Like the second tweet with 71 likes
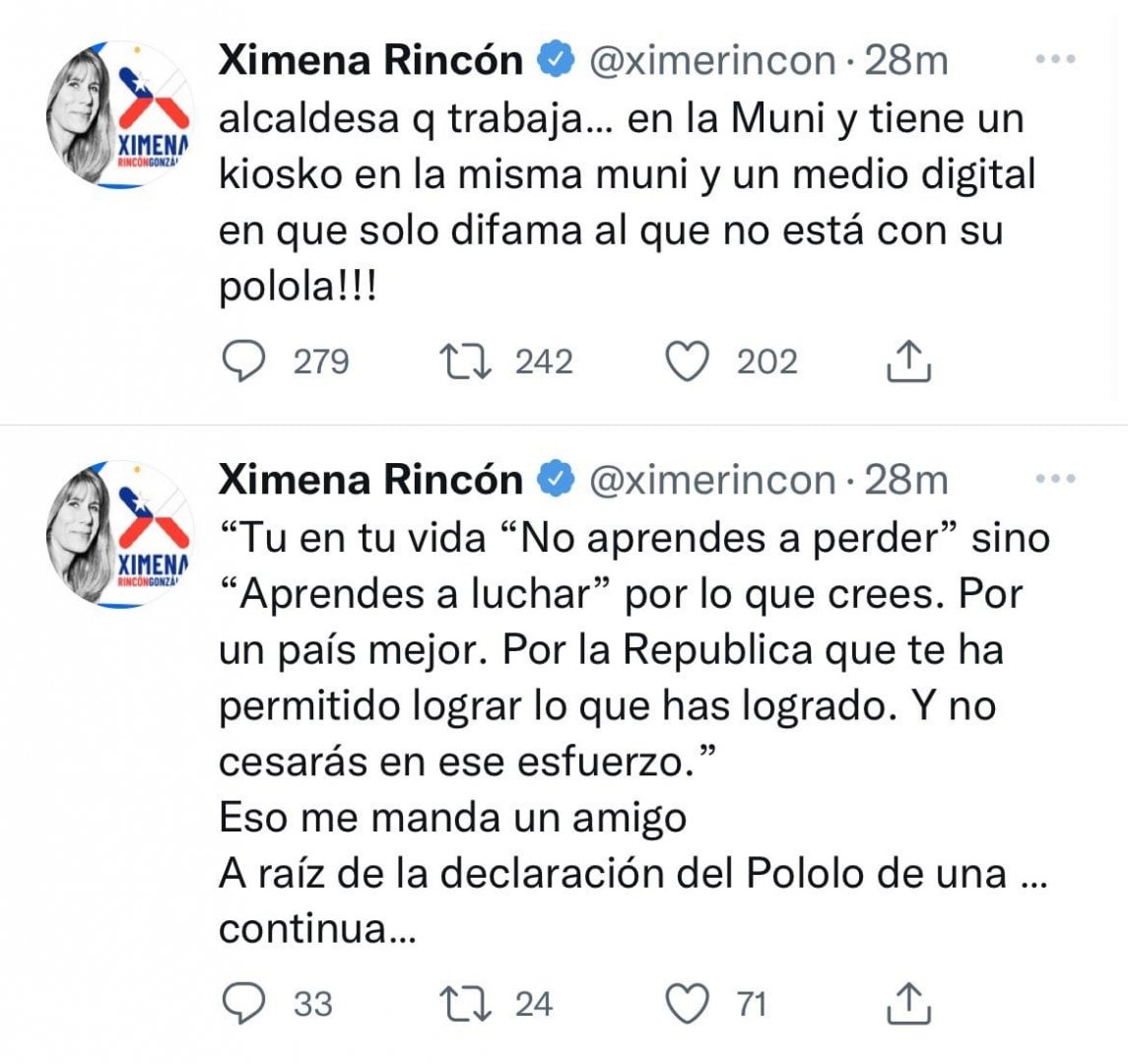Viewport: 1128px width, 1064px height. click(687, 1004)
